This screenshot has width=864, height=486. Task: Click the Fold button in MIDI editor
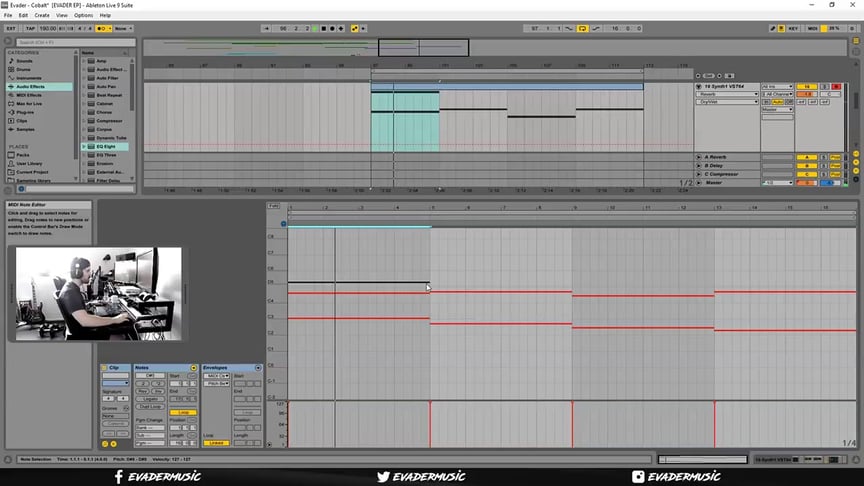(x=273, y=206)
